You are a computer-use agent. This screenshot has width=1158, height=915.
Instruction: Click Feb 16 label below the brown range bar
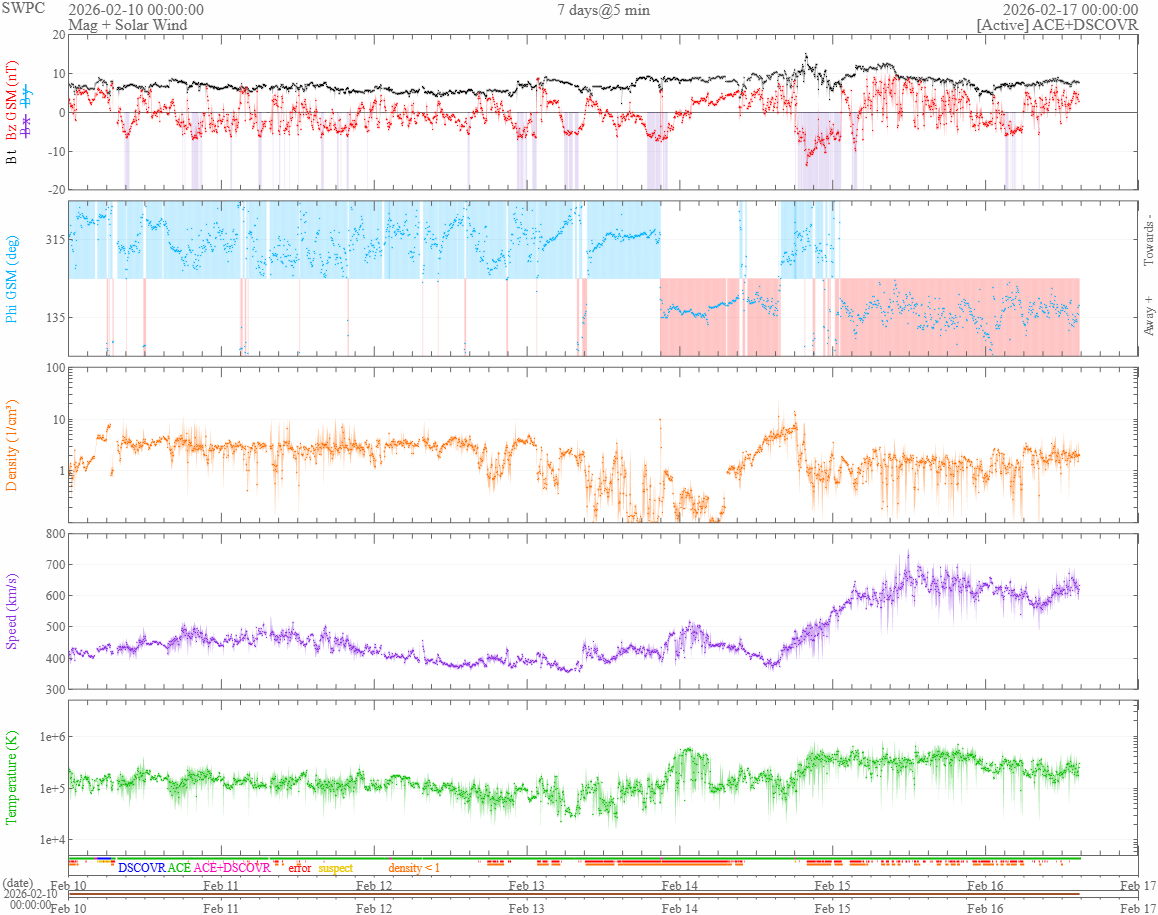[x=985, y=908]
